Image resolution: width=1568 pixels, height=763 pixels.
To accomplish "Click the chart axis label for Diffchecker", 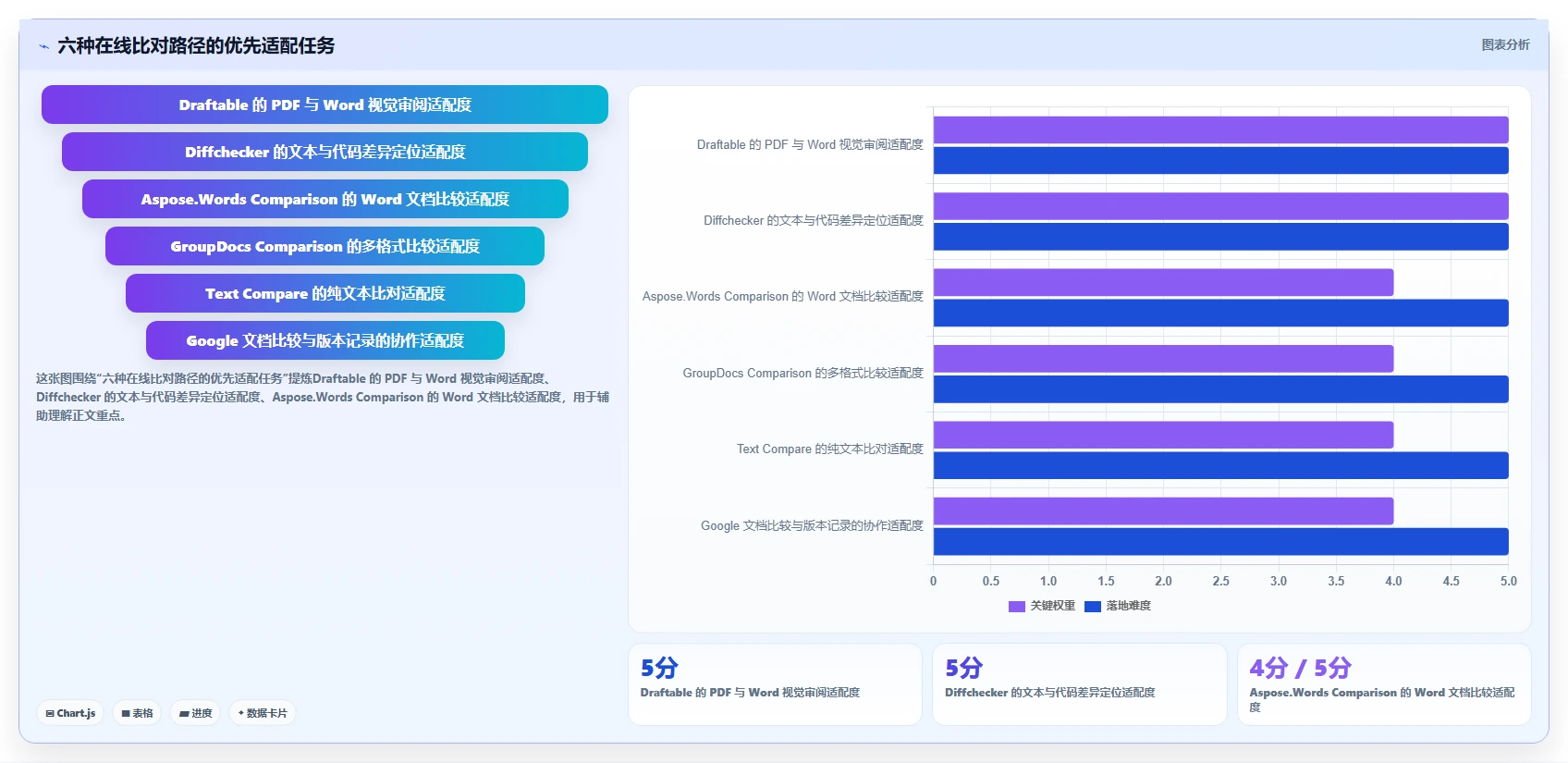I will [x=814, y=220].
